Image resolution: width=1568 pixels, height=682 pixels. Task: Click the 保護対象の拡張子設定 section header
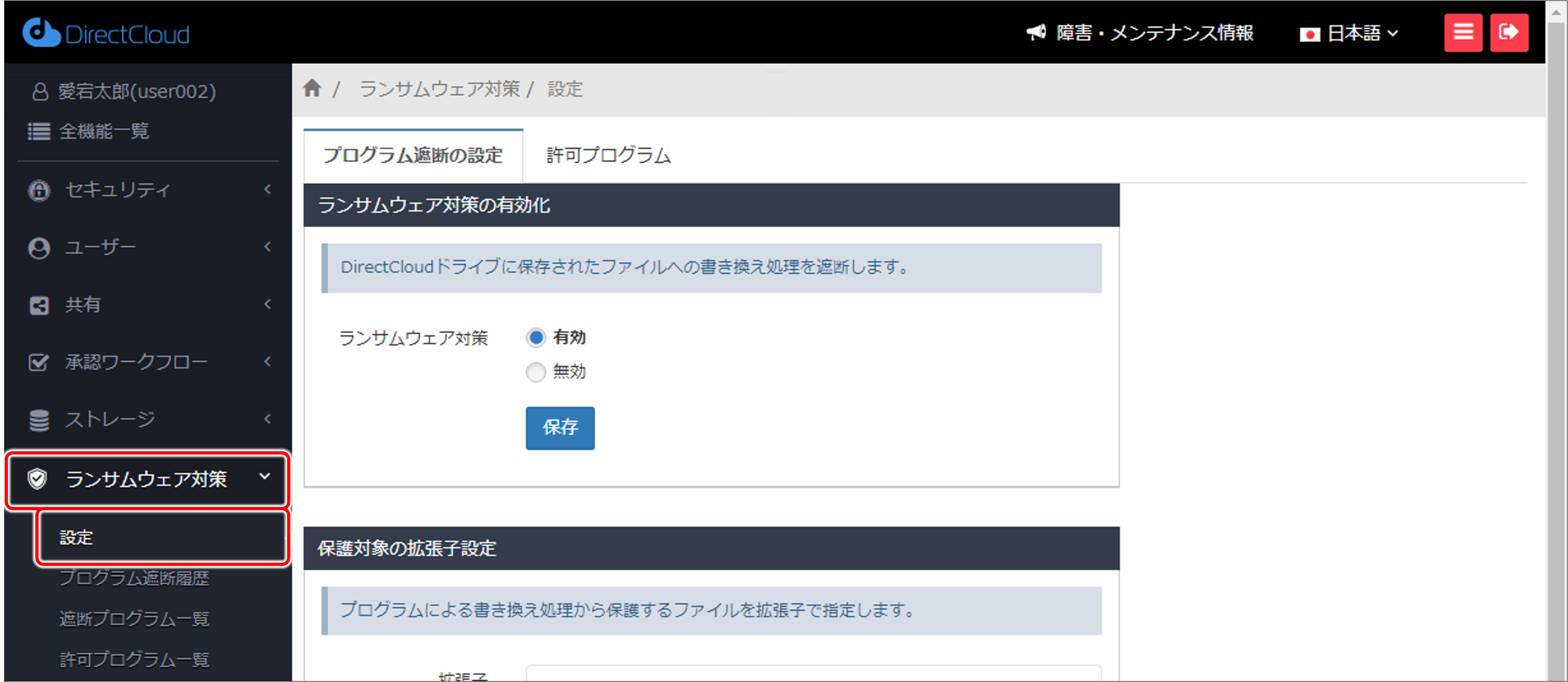711,548
